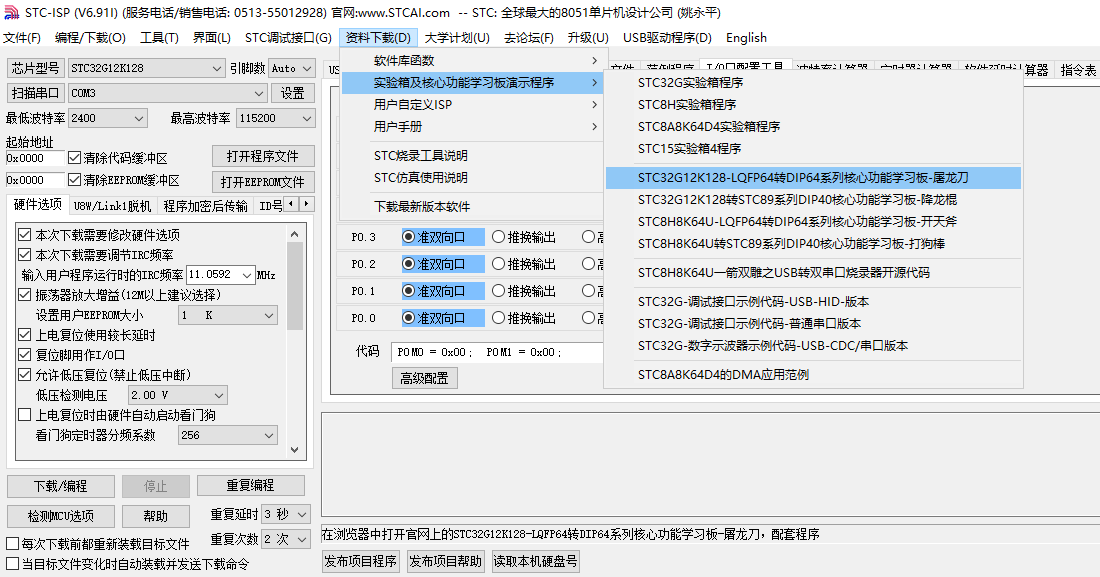Click the 发布项目程序 button
The width and height of the screenshot is (1100, 577).
click(x=361, y=562)
